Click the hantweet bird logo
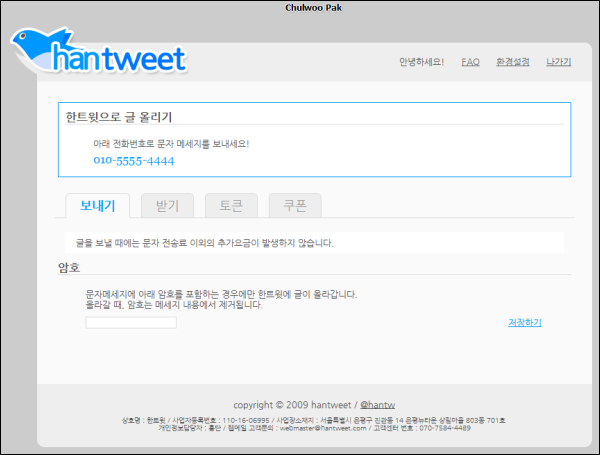 pos(99,51)
